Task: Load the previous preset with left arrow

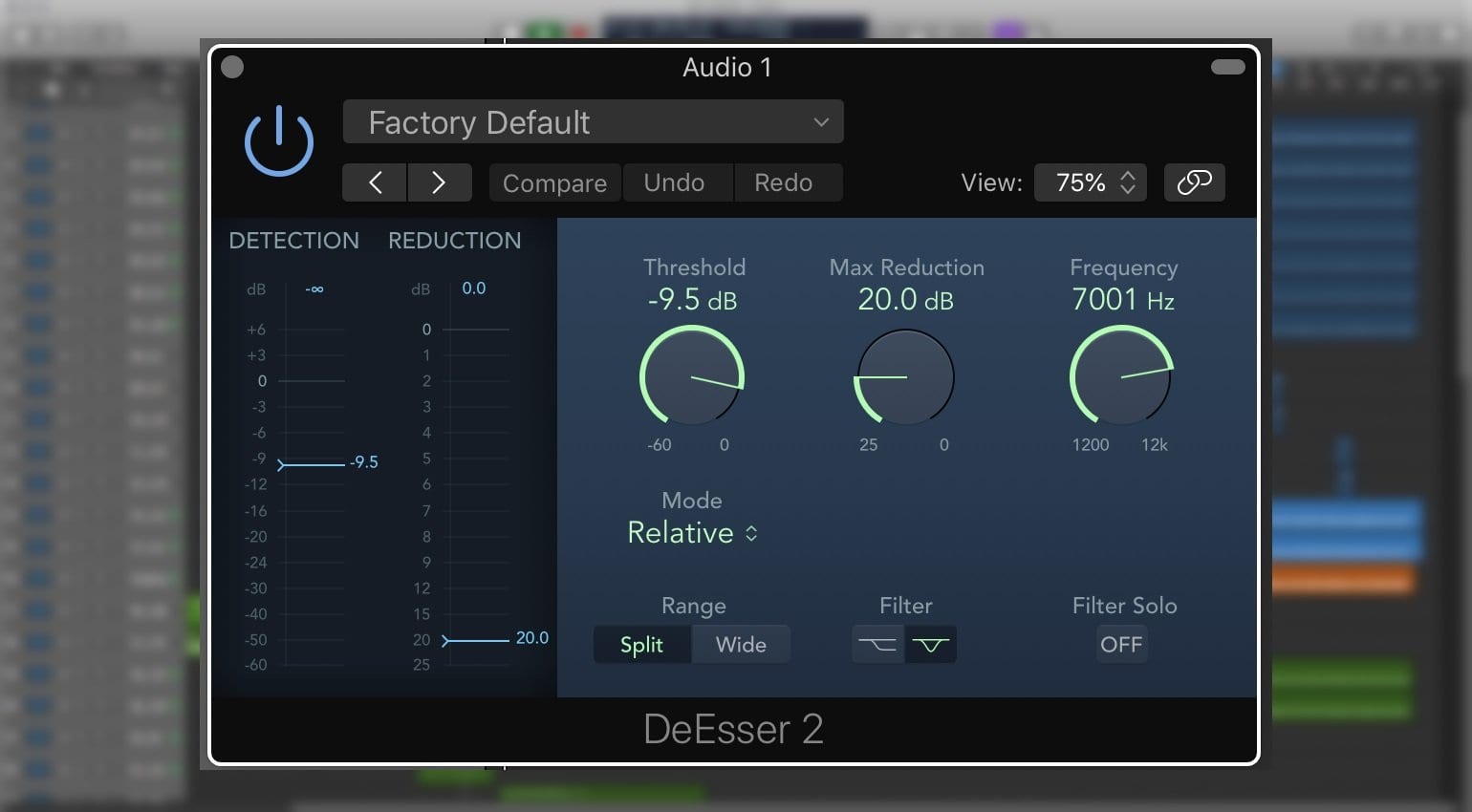Action: [375, 182]
